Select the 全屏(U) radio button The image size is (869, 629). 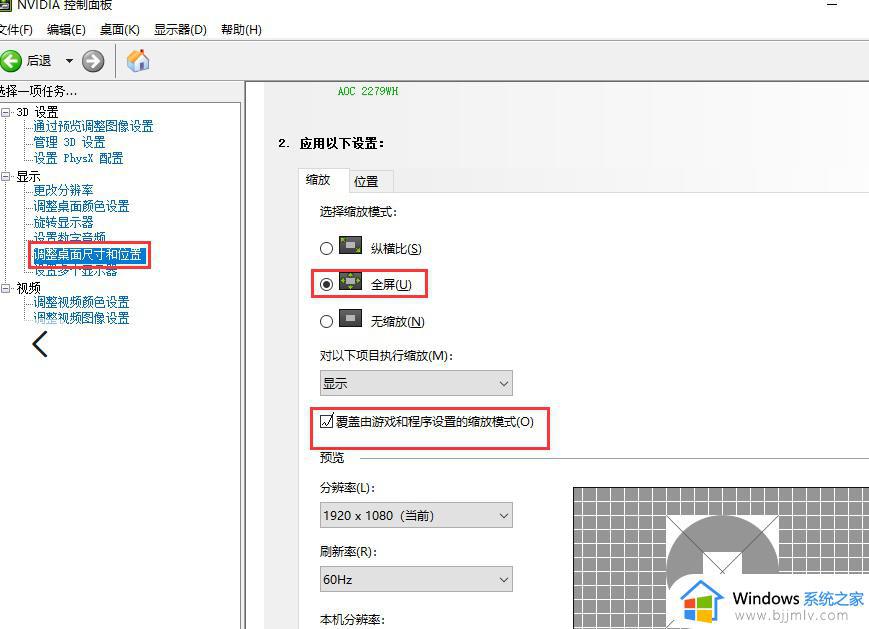coord(326,284)
